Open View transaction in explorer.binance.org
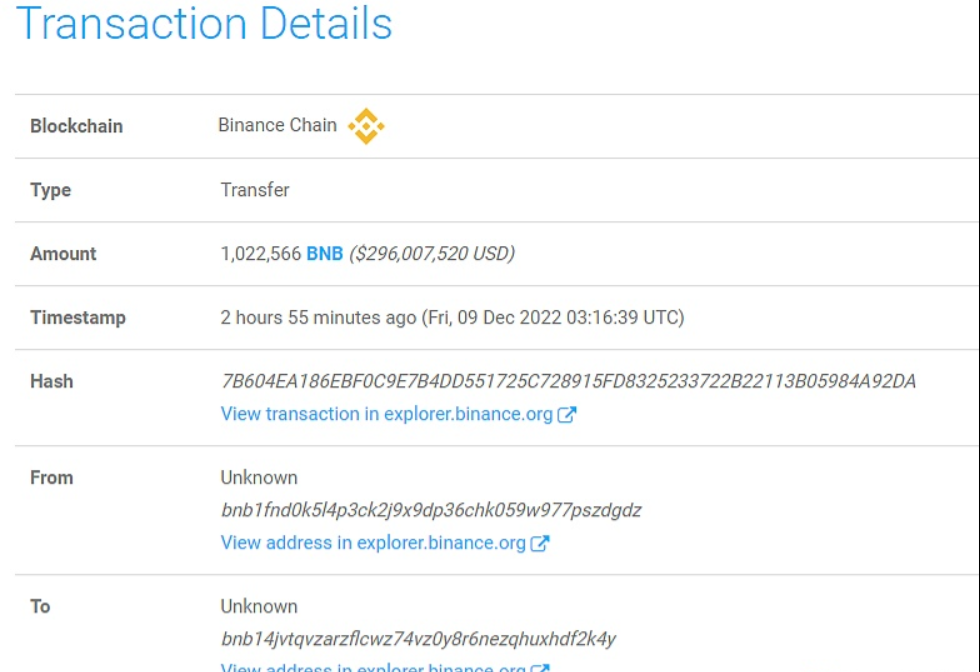This screenshot has height=672, width=980. pyautogui.click(x=387, y=414)
